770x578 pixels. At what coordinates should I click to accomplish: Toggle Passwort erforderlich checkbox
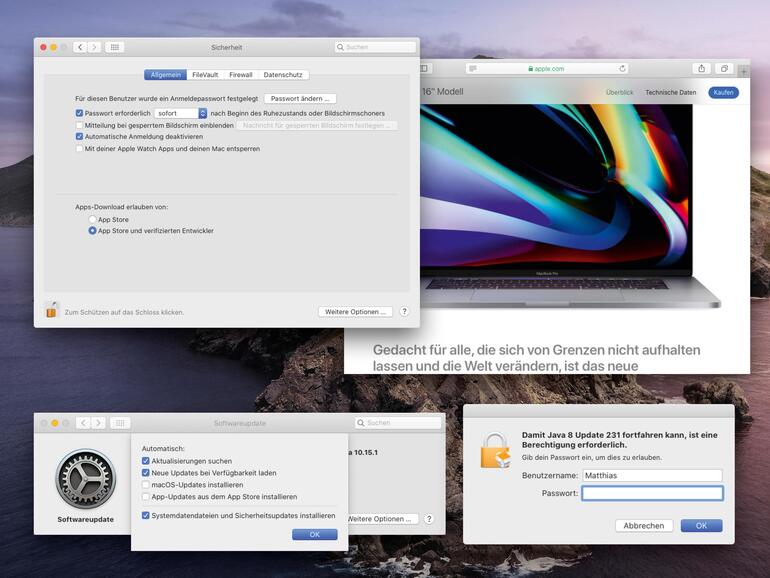(x=79, y=113)
